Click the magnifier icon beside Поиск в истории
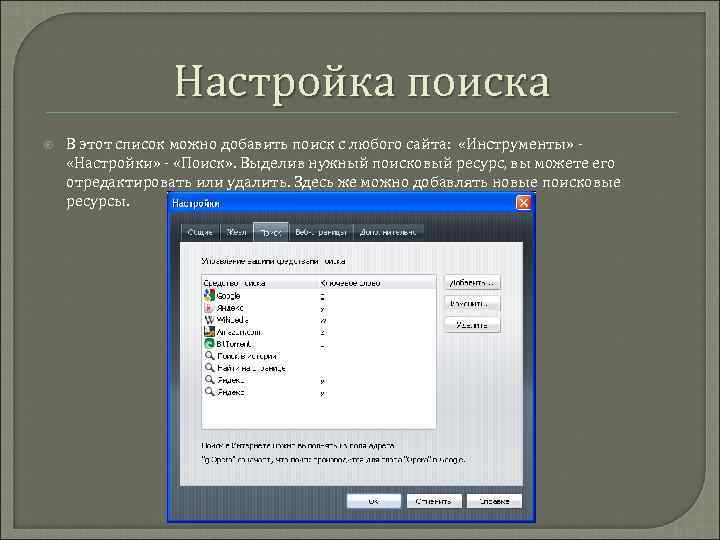The height and width of the screenshot is (540, 720). (x=209, y=356)
